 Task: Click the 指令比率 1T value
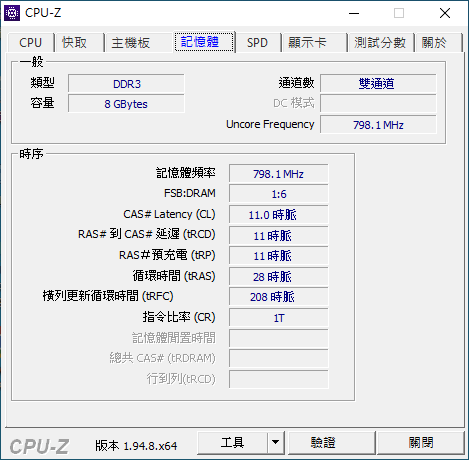pyautogui.click(x=279, y=317)
